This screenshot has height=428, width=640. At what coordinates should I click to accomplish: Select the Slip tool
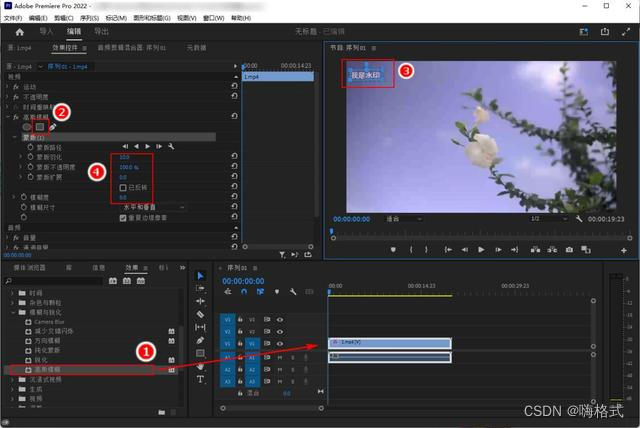pos(200,327)
